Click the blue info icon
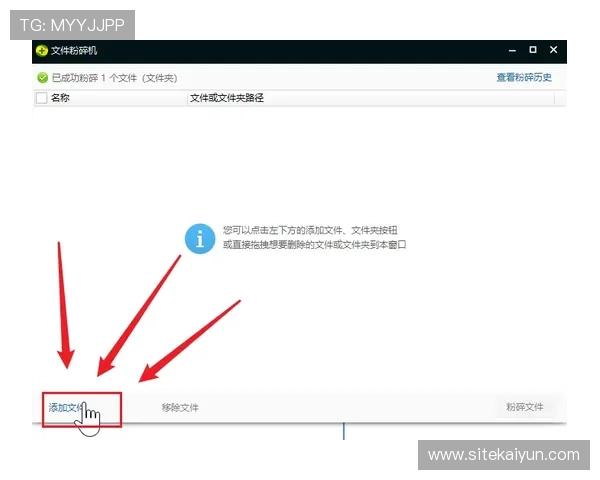This screenshot has width=600, height=480. tap(200, 239)
